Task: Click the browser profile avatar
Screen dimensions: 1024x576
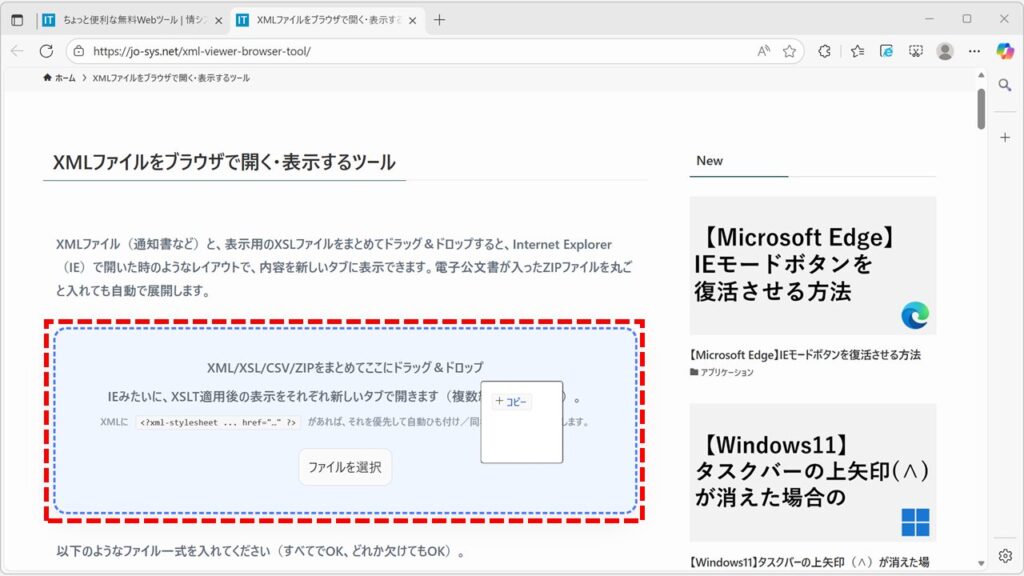Action: click(x=944, y=51)
